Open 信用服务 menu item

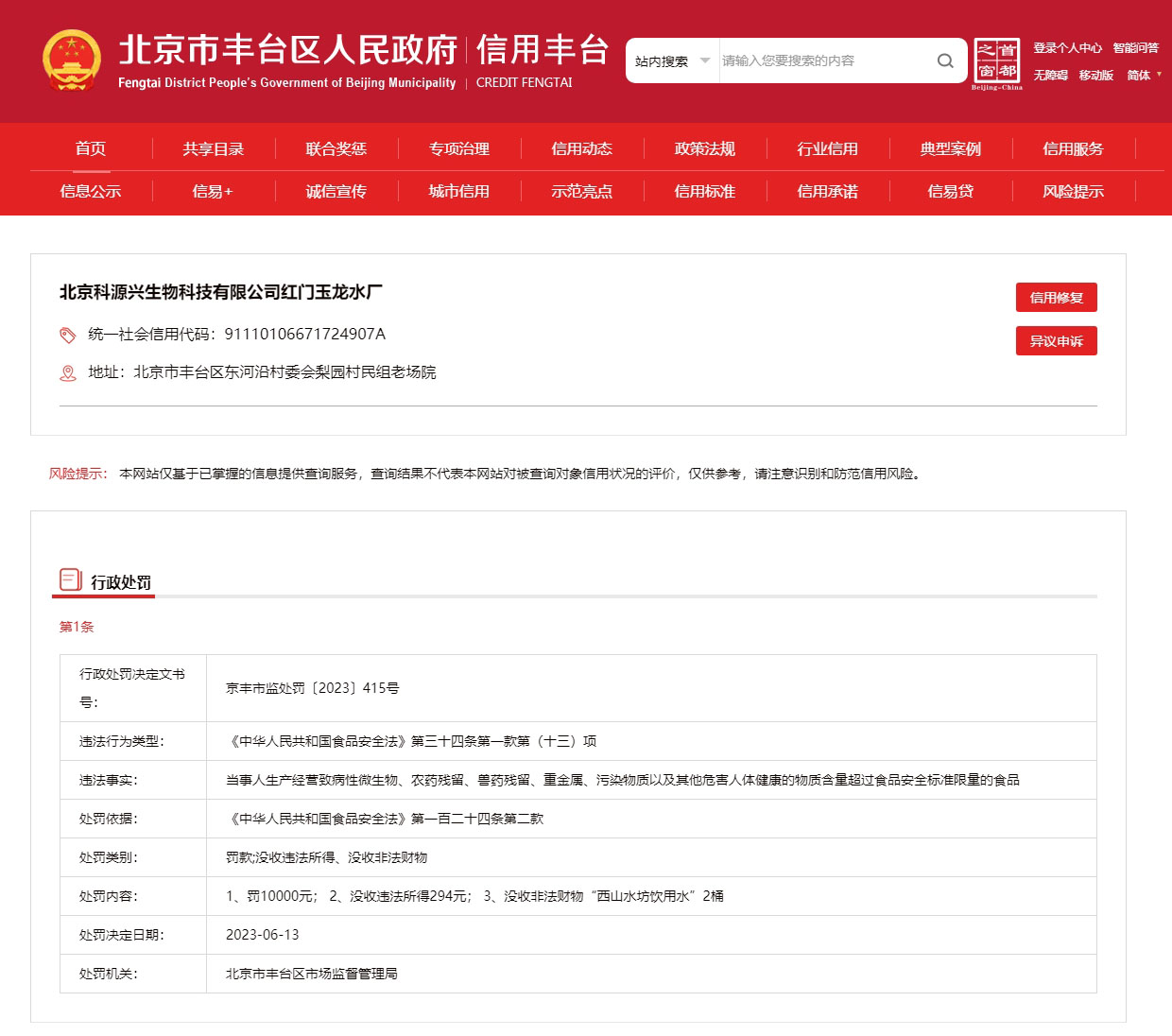point(1074,148)
